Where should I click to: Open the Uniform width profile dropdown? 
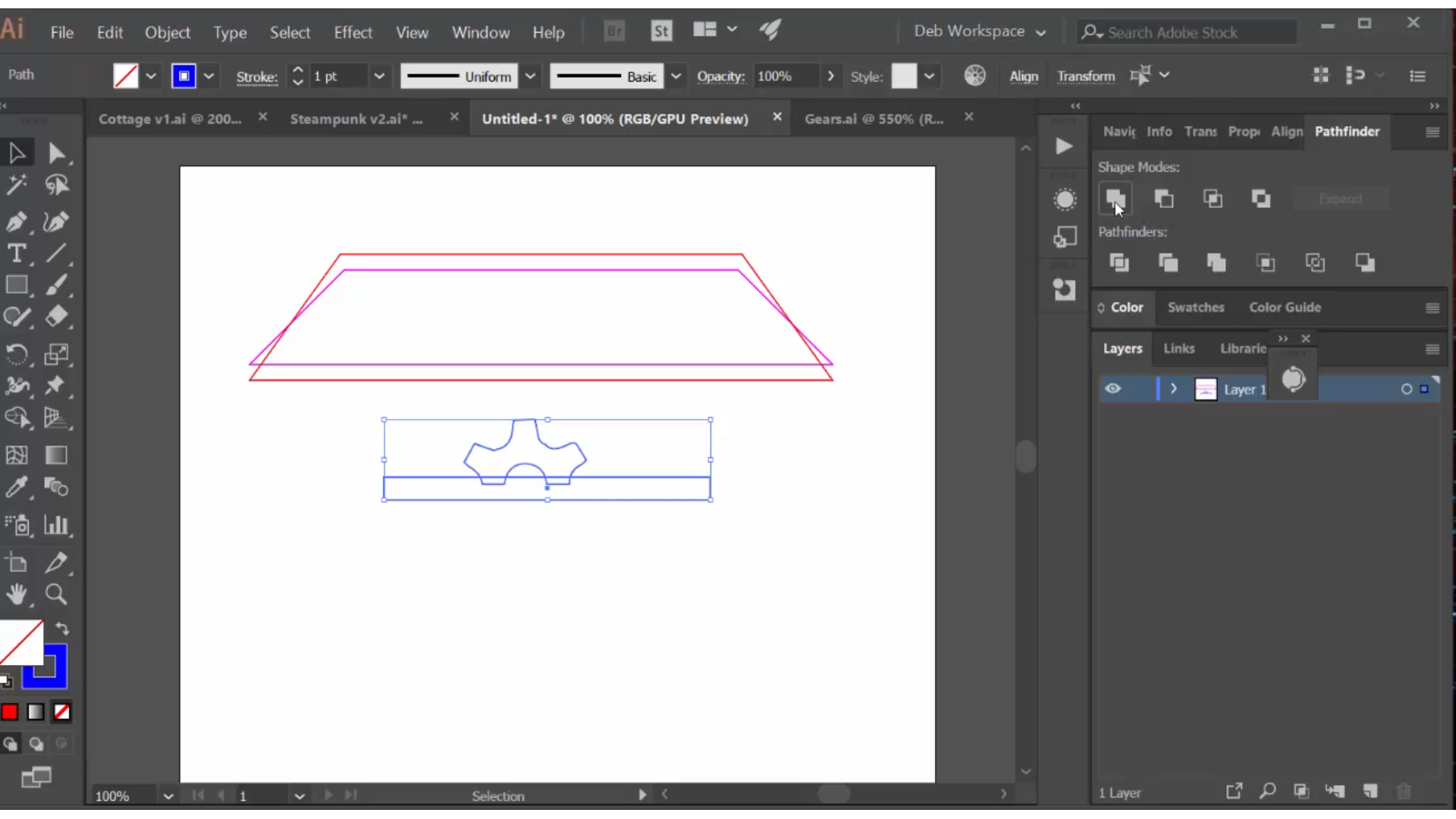coord(531,76)
